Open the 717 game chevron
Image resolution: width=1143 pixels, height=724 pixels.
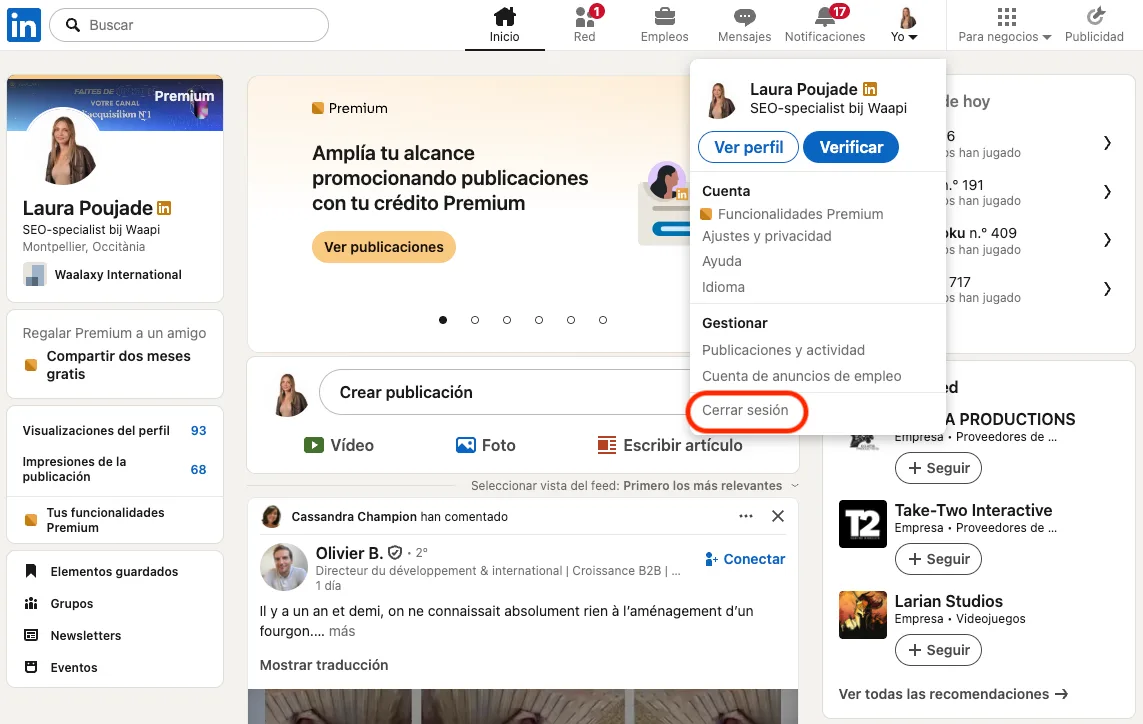(1107, 289)
